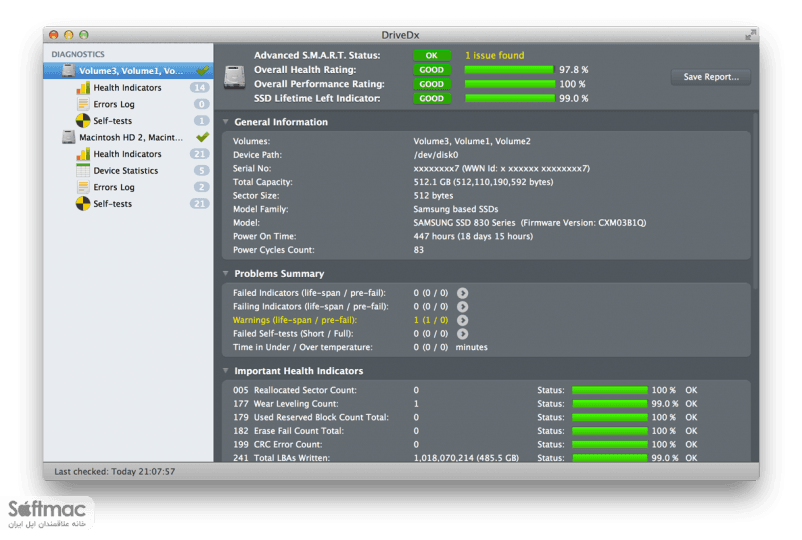802x540 pixels.
Task: Click the 14 badge beside Health Indicators
Action: (x=199, y=87)
